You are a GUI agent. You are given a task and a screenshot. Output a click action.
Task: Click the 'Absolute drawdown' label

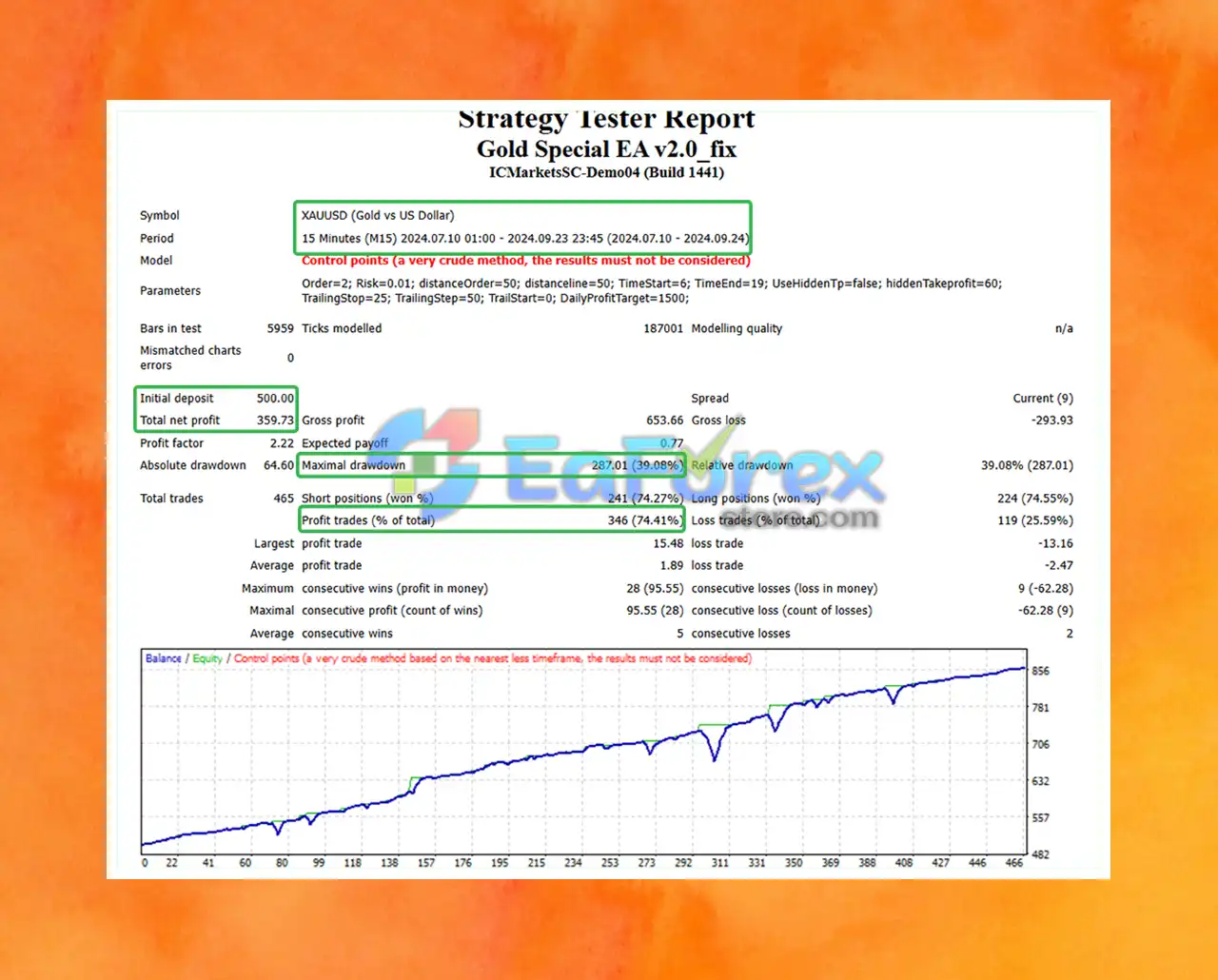point(193,465)
